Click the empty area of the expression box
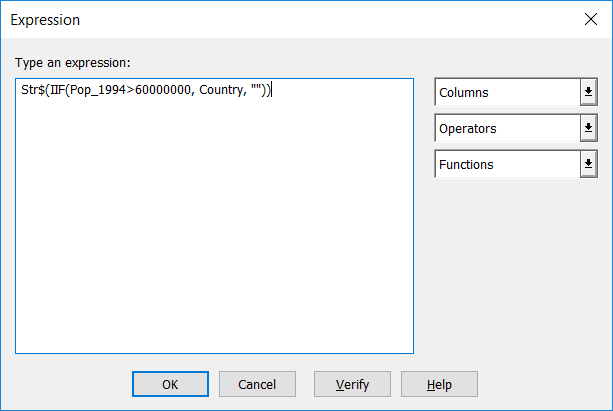Viewport: 613px width, 411px height. (214, 230)
